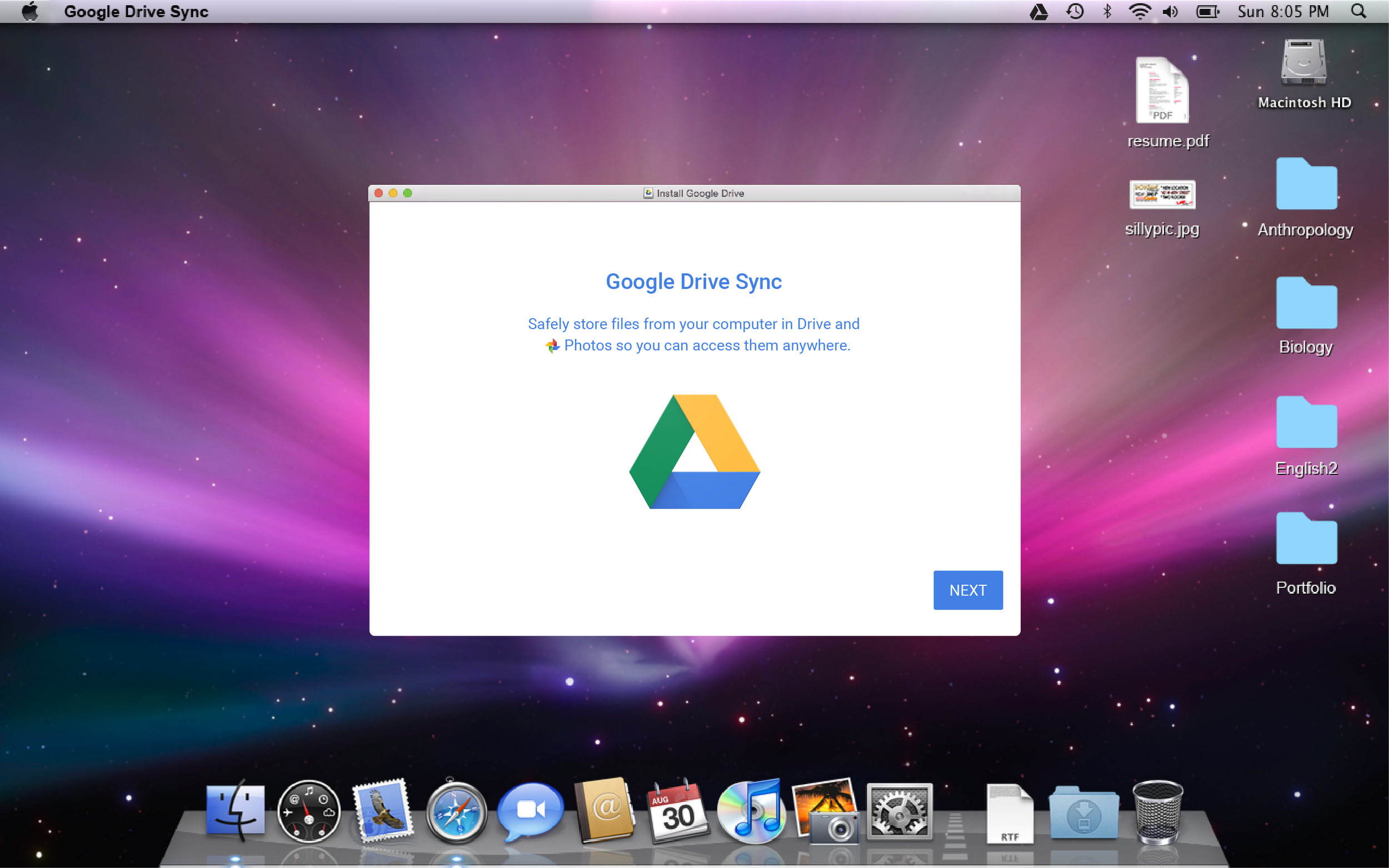Open iChat from the Dock

[x=529, y=811]
